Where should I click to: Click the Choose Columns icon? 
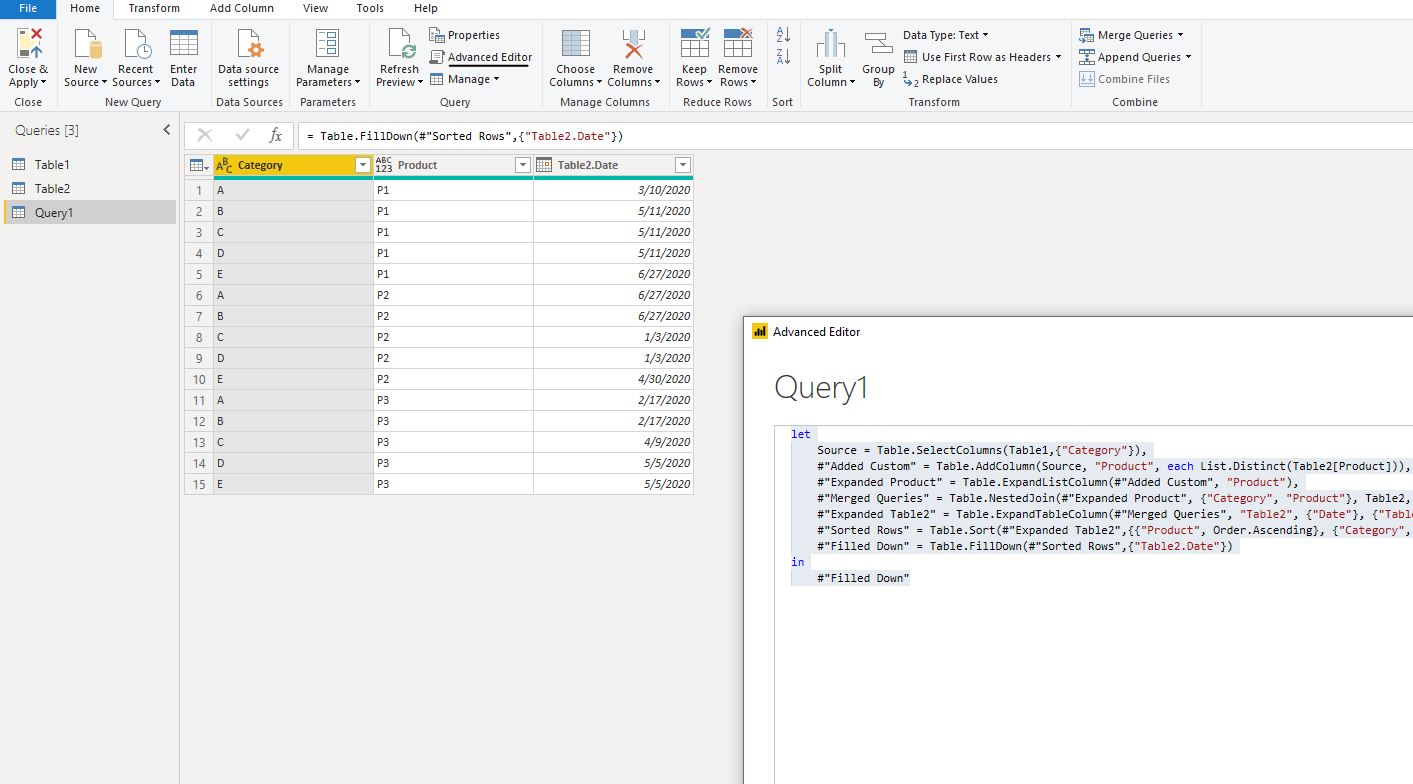(575, 44)
